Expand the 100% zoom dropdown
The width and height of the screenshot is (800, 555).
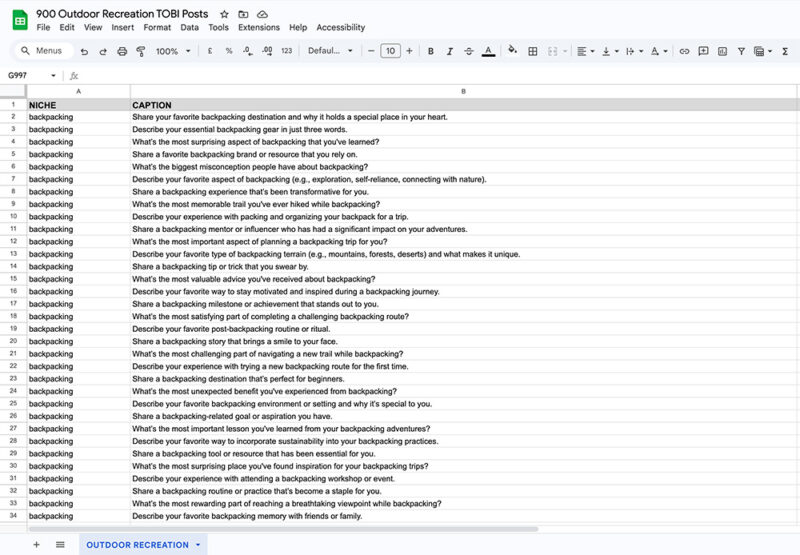[172, 51]
